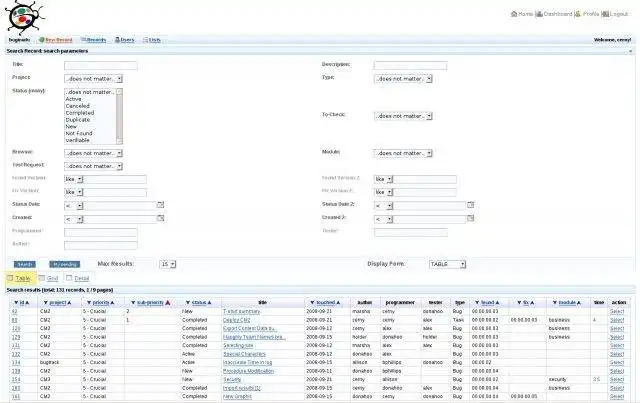This screenshot has height=403, width=640.
Task: Sort priority column descending arrow
Action: point(89,303)
